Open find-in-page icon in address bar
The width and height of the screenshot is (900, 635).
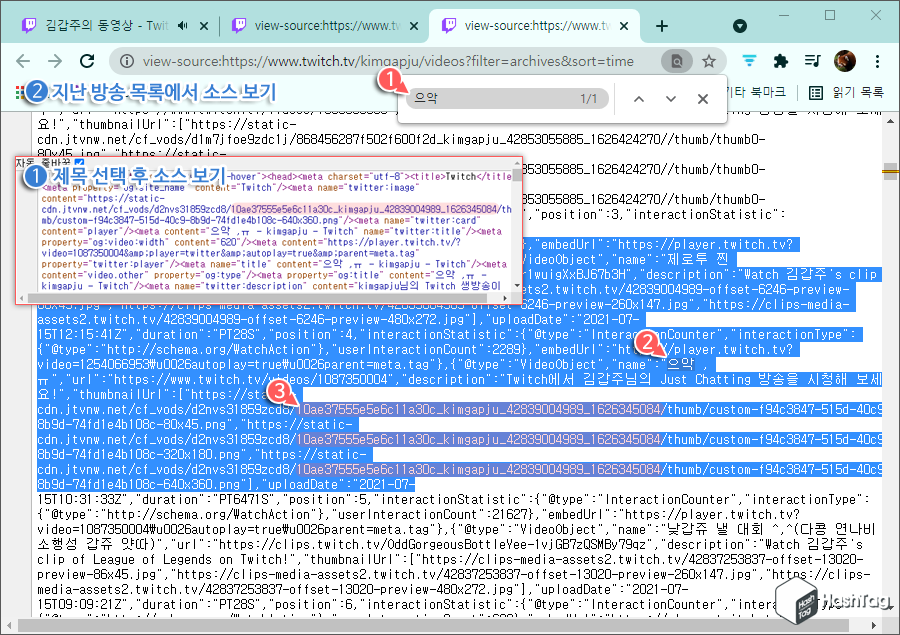[x=677, y=61]
